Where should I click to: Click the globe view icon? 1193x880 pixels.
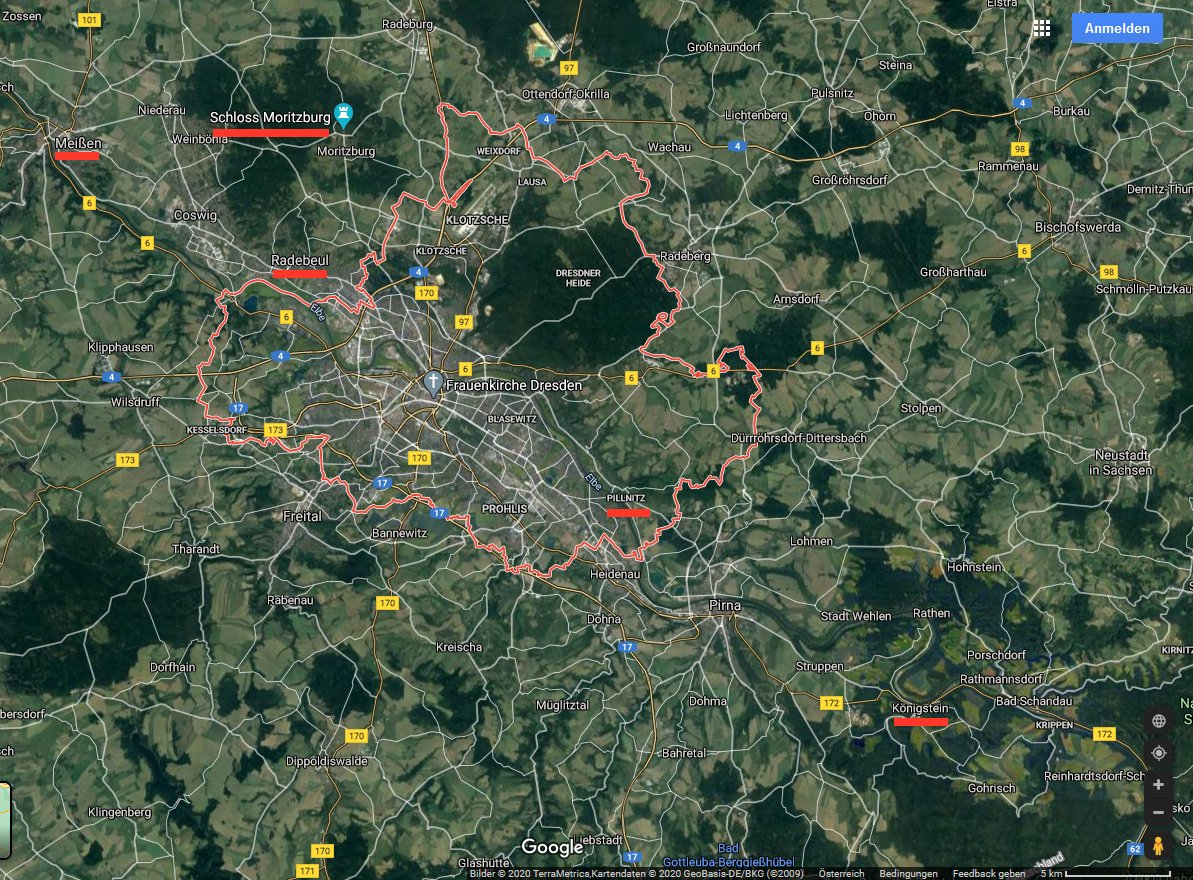pyautogui.click(x=1159, y=721)
